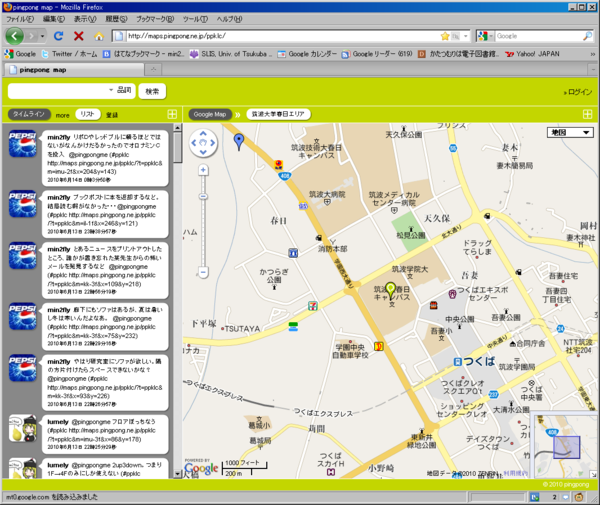Open the Twitter / ホーム bookmark
Viewport: 600px width, 505px height.
pyautogui.click(x=70, y=54)
